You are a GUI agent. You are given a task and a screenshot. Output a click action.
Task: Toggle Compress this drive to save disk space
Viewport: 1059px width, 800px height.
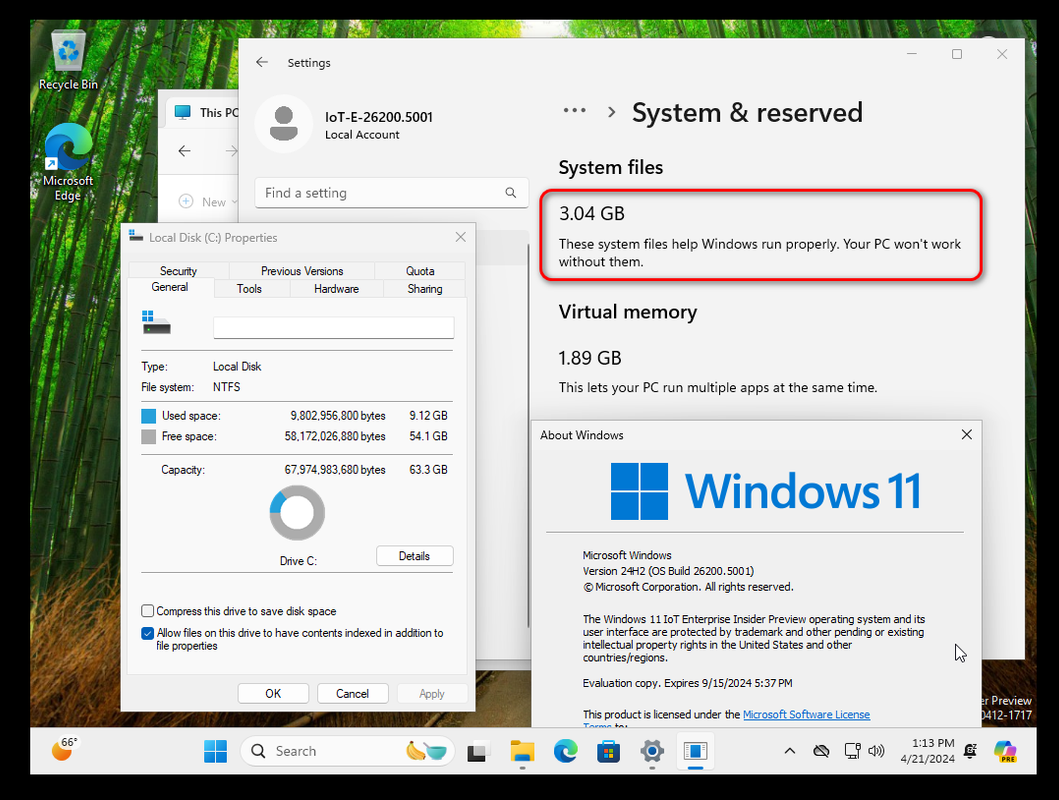coord(147,611)
